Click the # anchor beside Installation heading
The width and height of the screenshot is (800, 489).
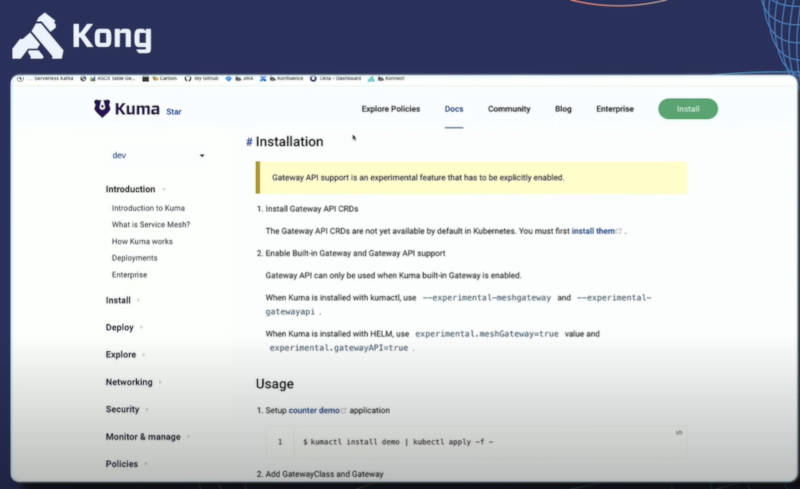click(249, 142)
